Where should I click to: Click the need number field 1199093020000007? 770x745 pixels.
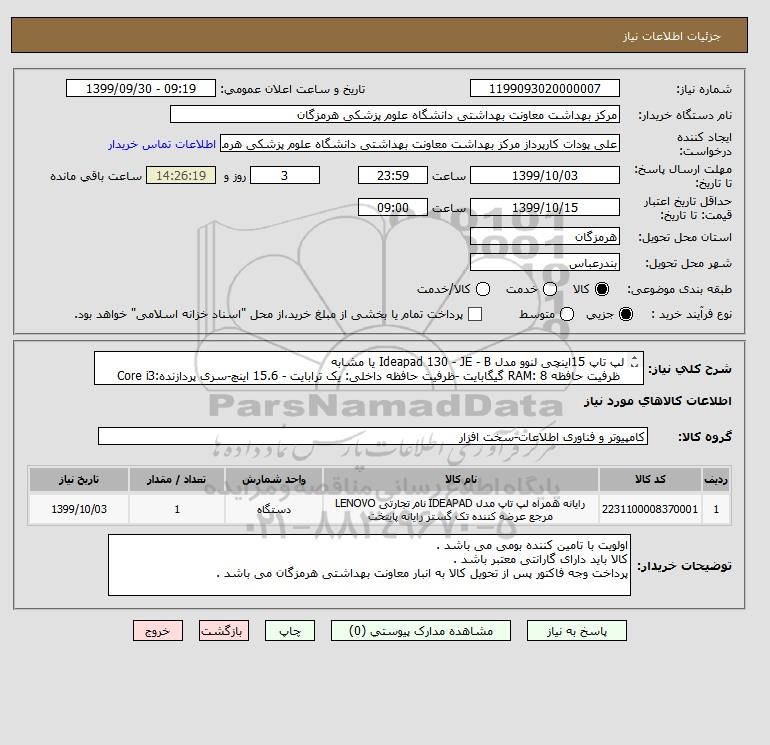pos(545,88)
